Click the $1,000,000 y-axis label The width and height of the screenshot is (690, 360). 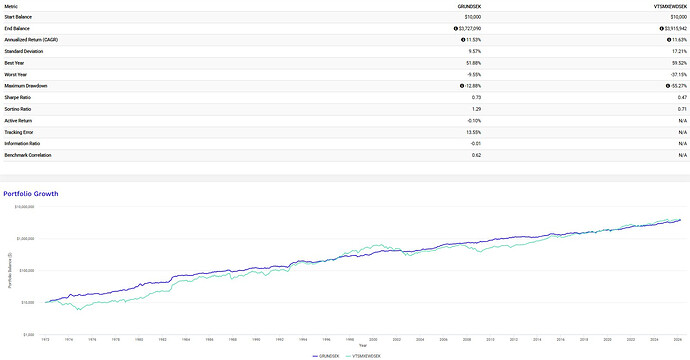26,239
